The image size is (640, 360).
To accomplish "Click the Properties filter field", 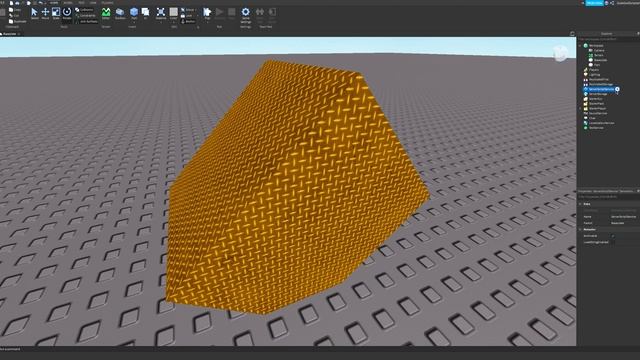I will click(608, 197).
